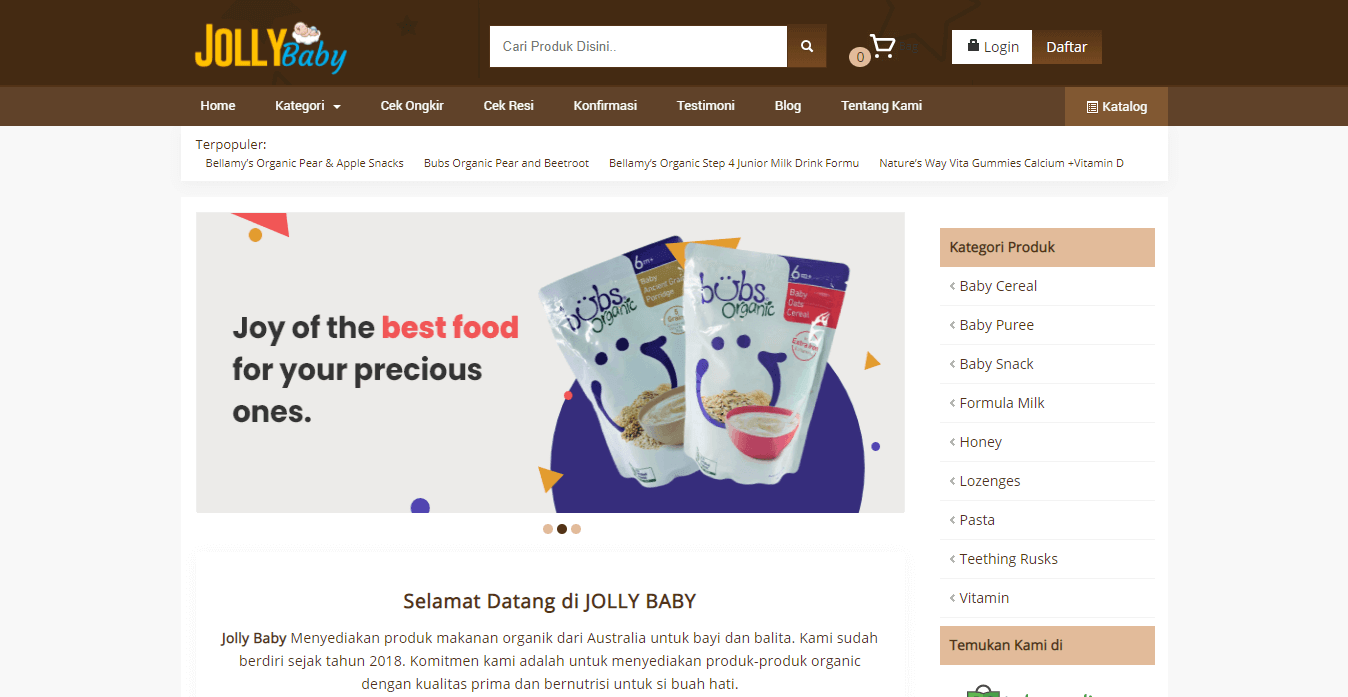This screenshot has height=697, width=1348.
Task: Select the first carousel slide dot
Action: tap(548, 529)
